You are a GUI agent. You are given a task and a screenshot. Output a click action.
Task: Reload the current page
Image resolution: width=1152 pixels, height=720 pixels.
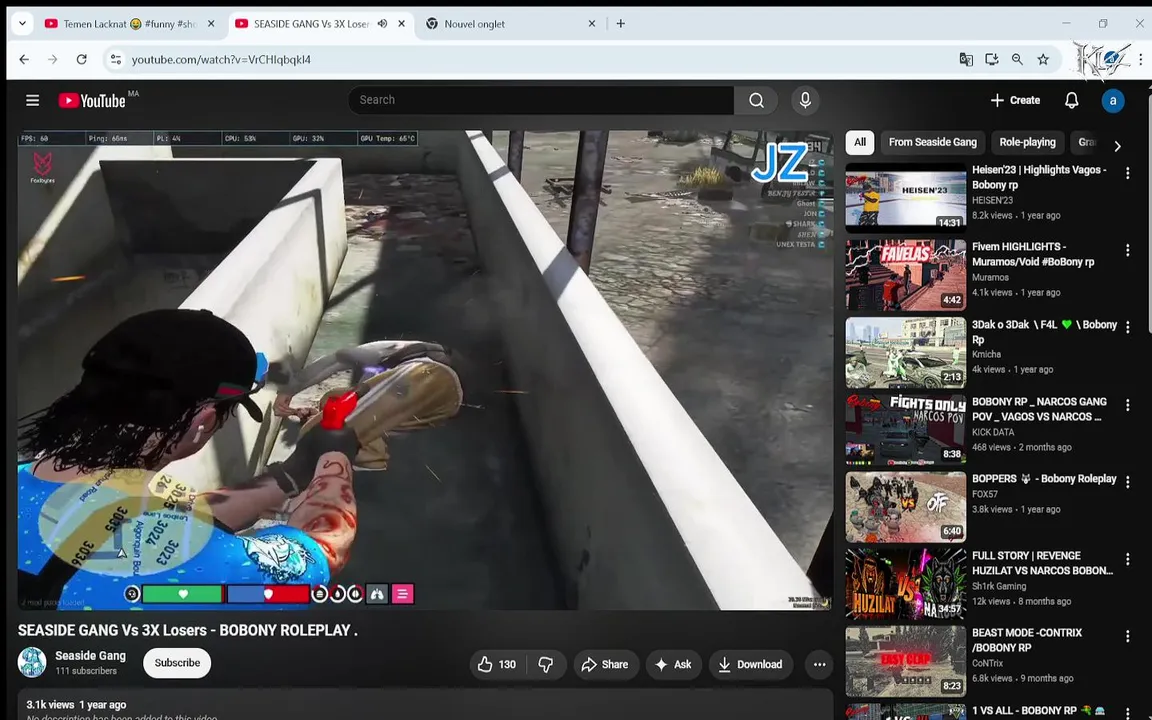pos(82,60)
